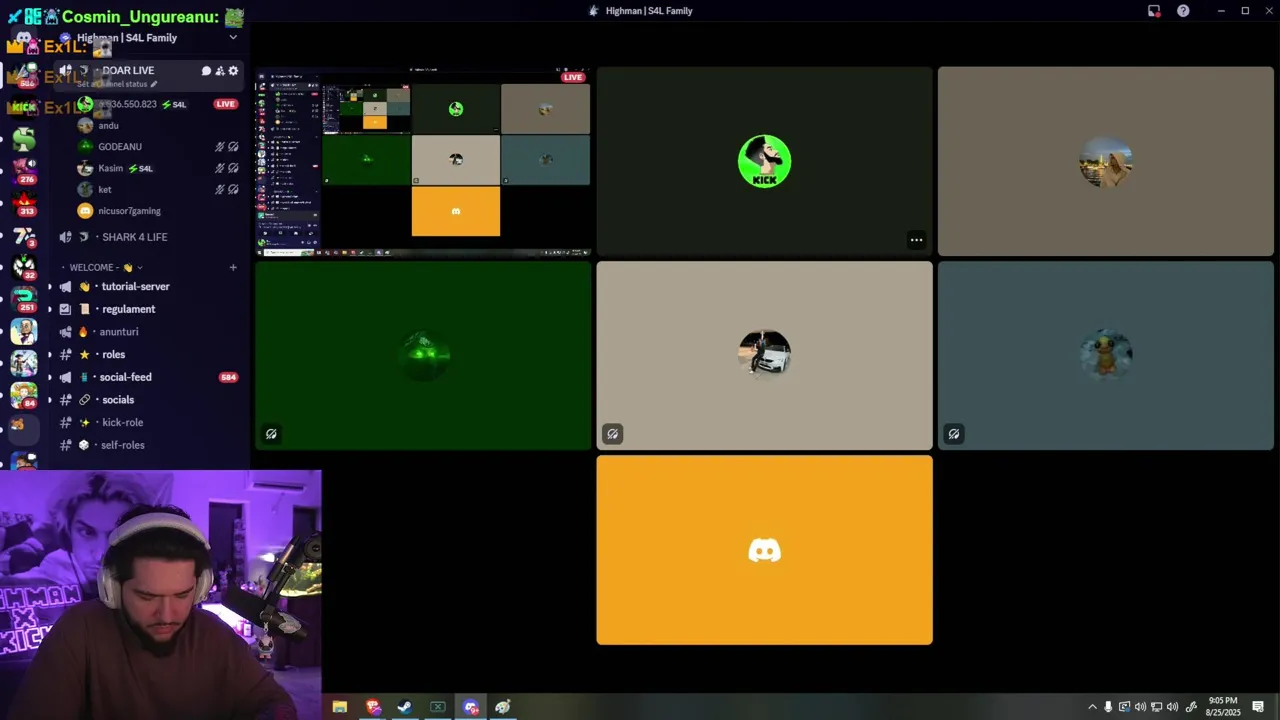
Task: Open the Highman | S4L Family server dropdown
Action: pyautogui.click(x=233, y=38)
